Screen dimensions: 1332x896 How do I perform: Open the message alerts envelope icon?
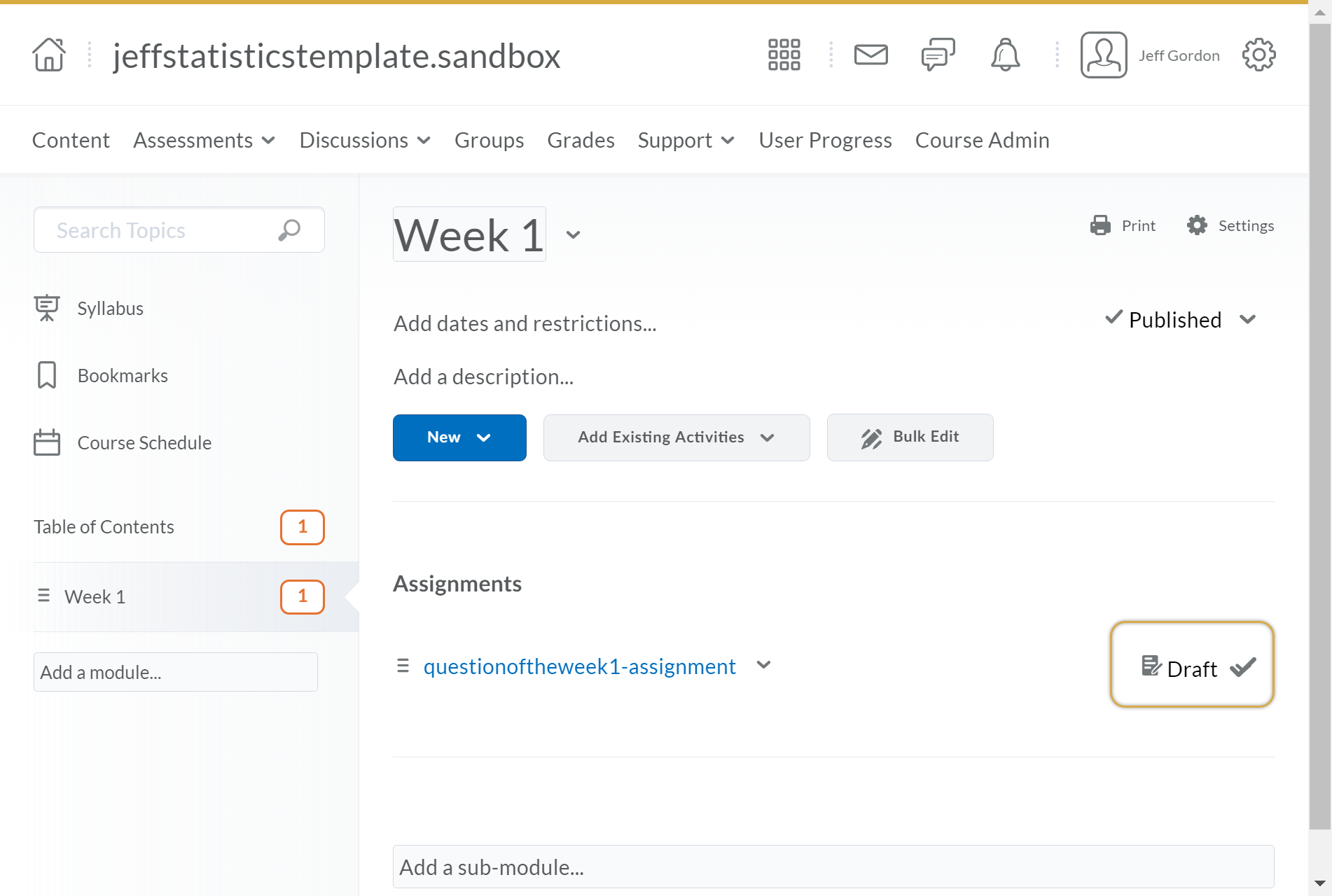870,55
